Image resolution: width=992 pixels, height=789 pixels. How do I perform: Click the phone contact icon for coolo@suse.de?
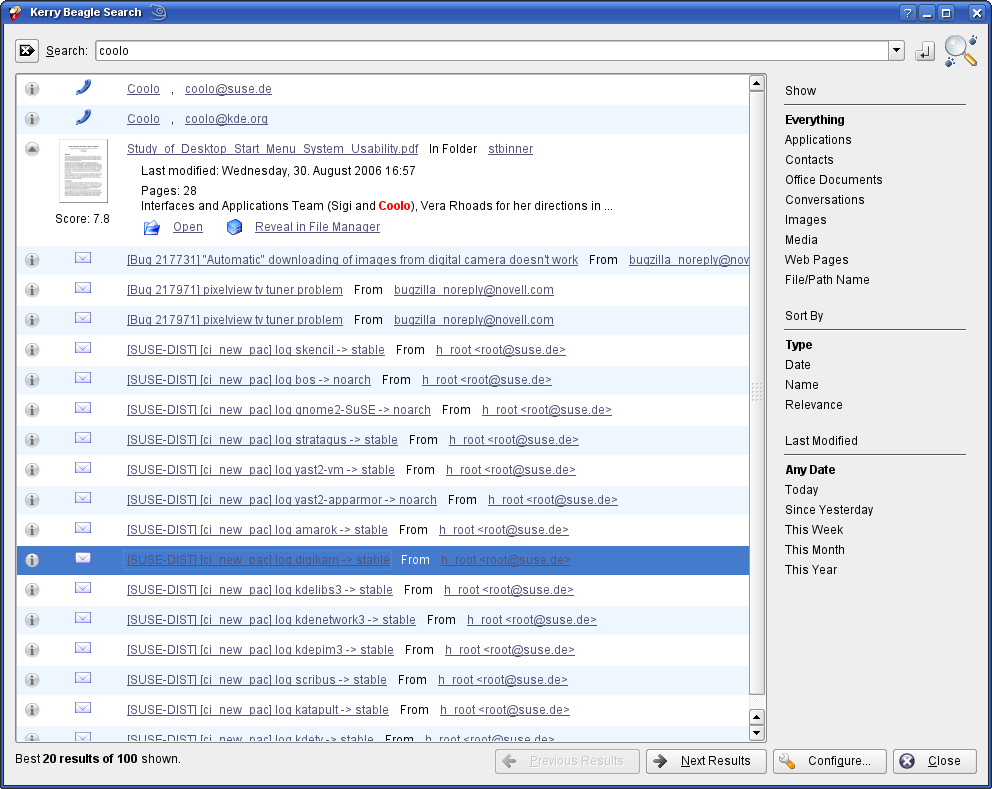(x=83, y=87)
